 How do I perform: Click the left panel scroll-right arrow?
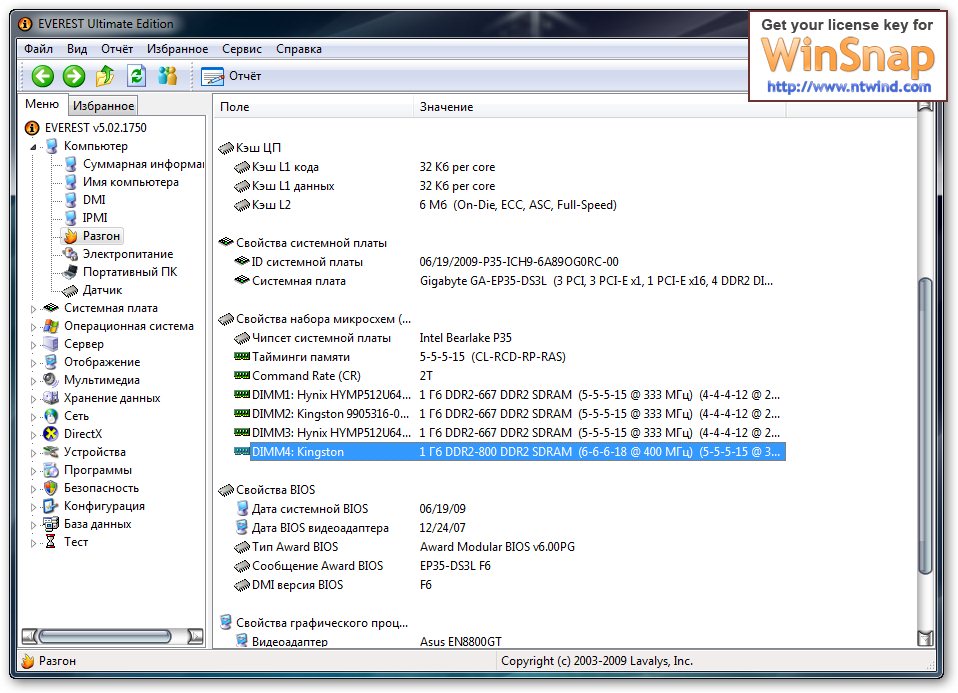(x=195, y=637)
